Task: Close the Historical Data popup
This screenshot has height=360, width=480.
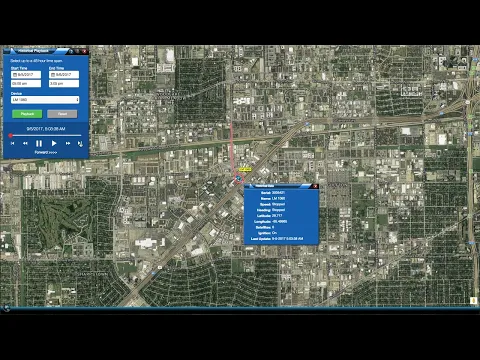Action: click(315, 186)
